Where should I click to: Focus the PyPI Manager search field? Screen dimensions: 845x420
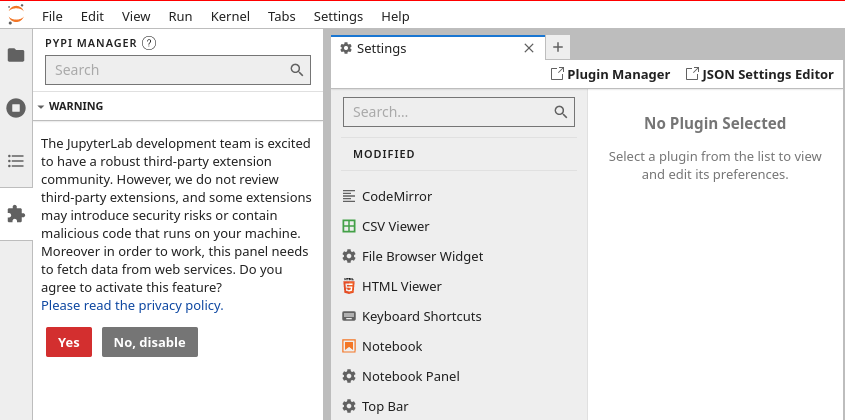(x=178, y=70)
